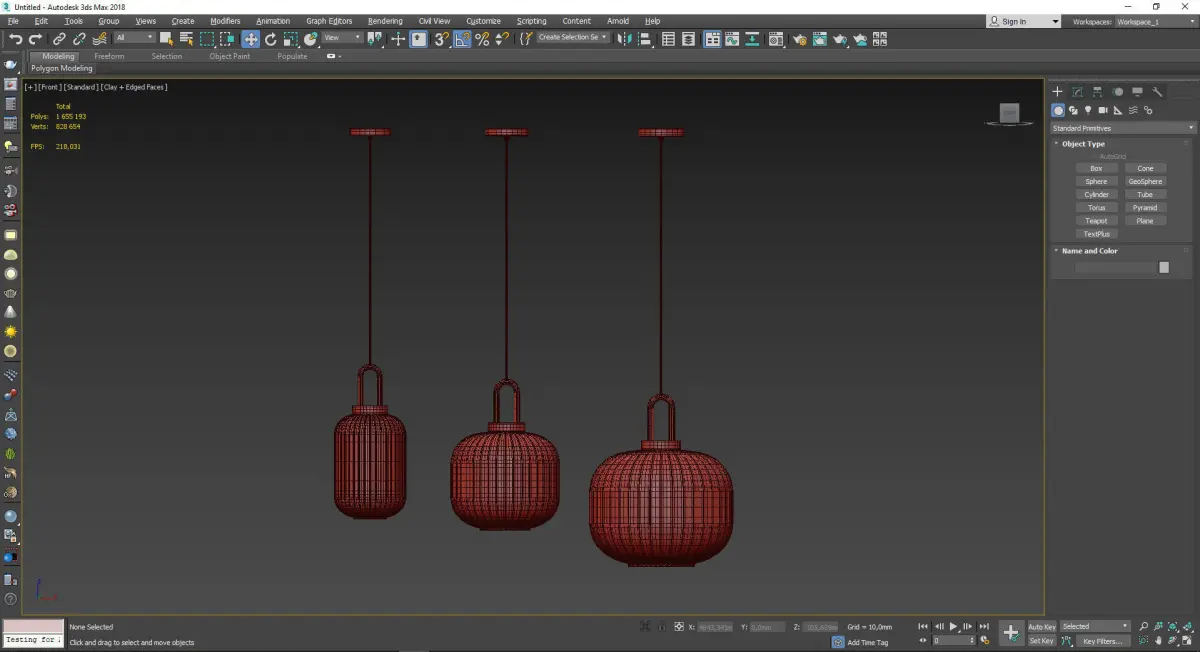Open the Create Selection Set dropdown
Screen dimensions: 1200x652
573,38
